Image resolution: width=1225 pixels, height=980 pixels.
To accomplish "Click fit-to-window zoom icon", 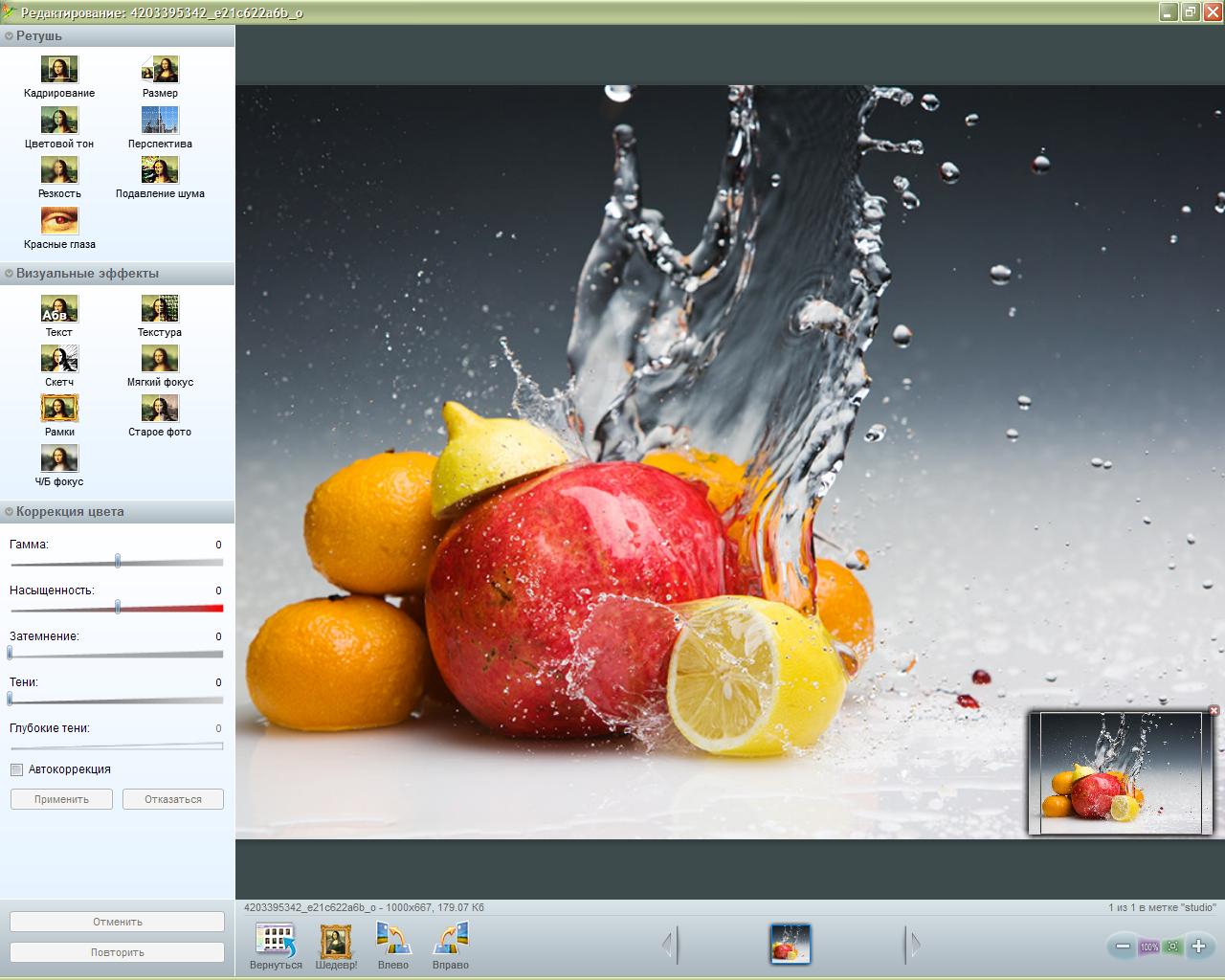I will (x=1173, y=947).
